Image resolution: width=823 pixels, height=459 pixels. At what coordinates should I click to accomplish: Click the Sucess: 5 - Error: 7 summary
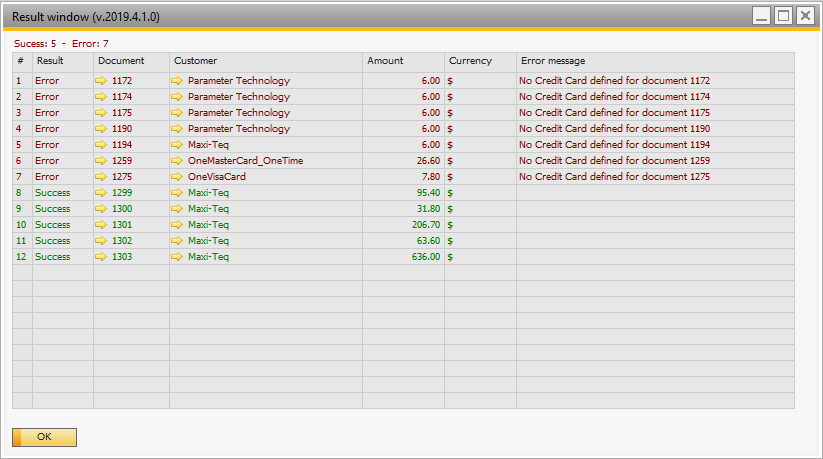pos(61,44)
